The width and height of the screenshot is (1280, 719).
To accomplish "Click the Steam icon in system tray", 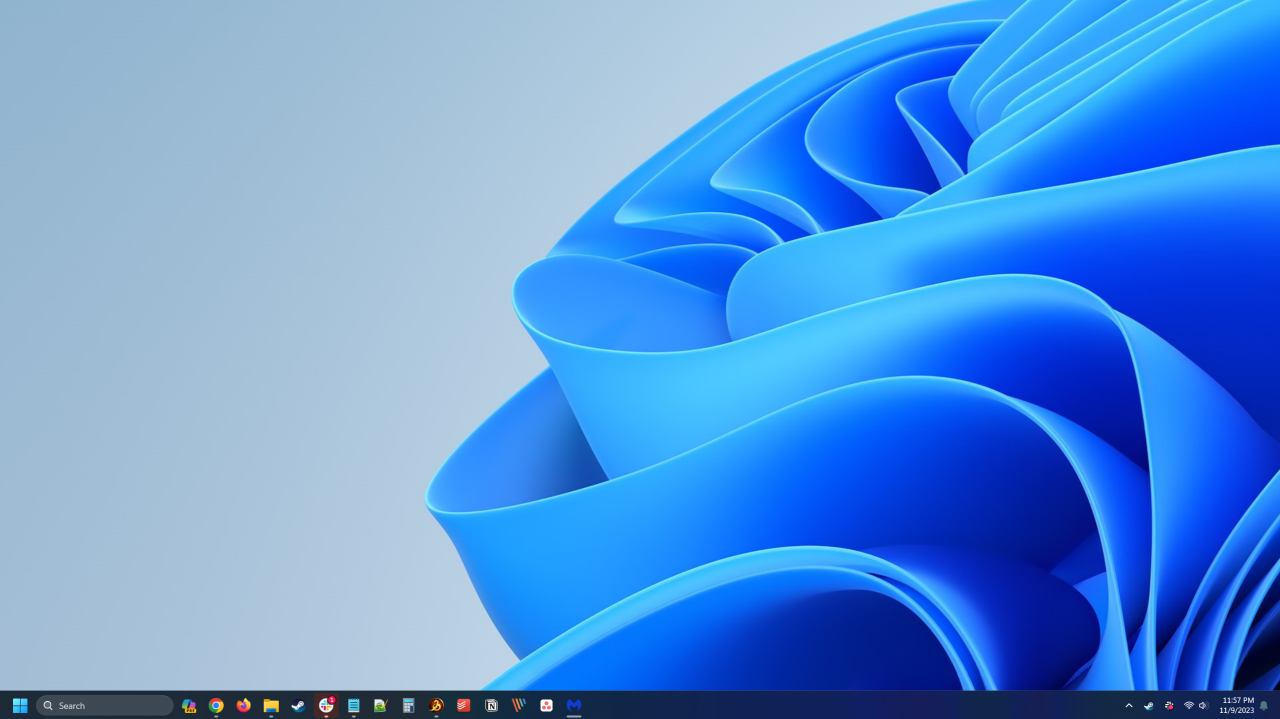I will (1149, 705).
